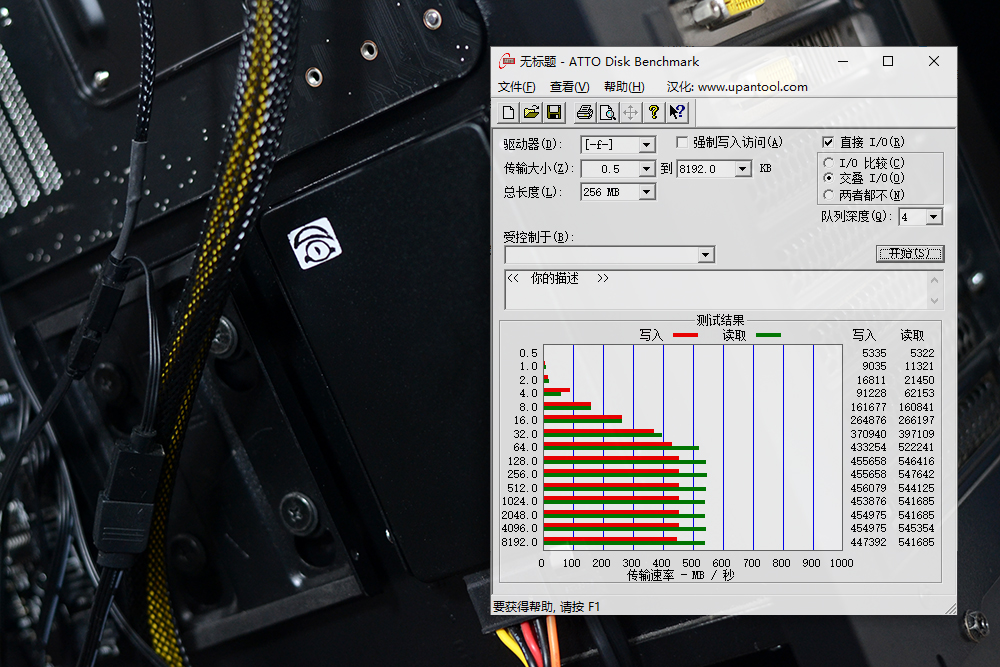Click the move crosshair toolbar icon

[630, 113]
